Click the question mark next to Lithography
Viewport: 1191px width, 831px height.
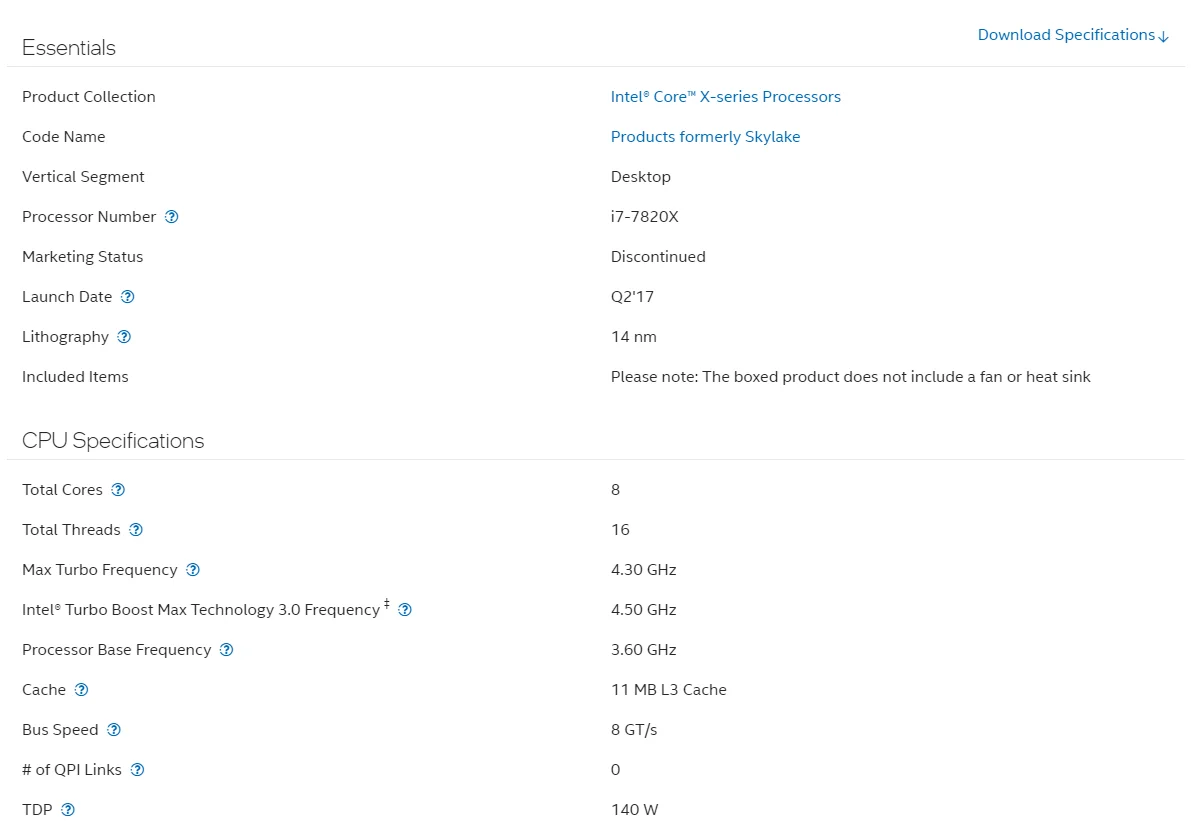tap(124, 337)
